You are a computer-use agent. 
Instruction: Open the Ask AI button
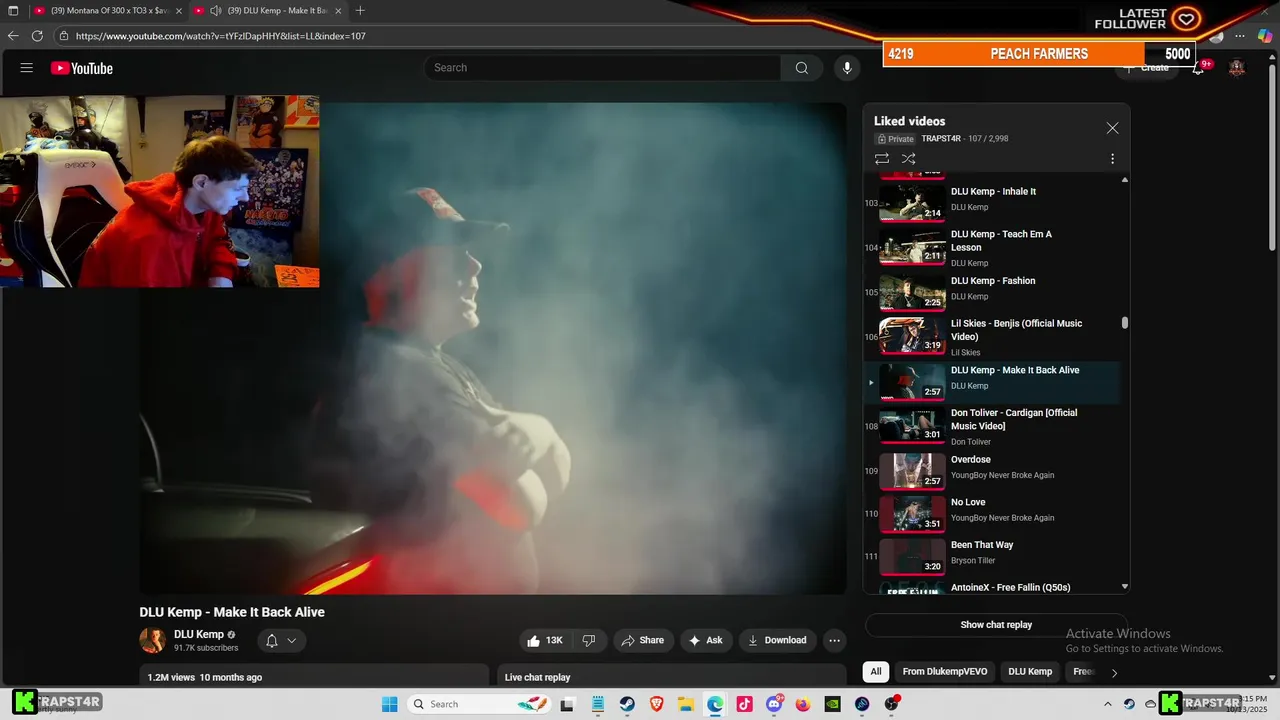(x=706, y=640)
